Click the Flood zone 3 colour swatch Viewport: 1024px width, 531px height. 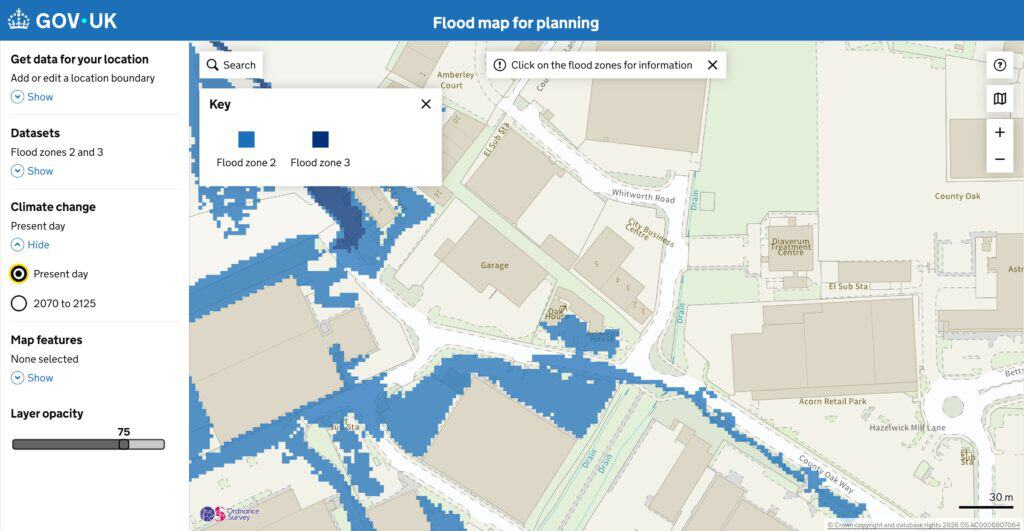click(320, 139)
